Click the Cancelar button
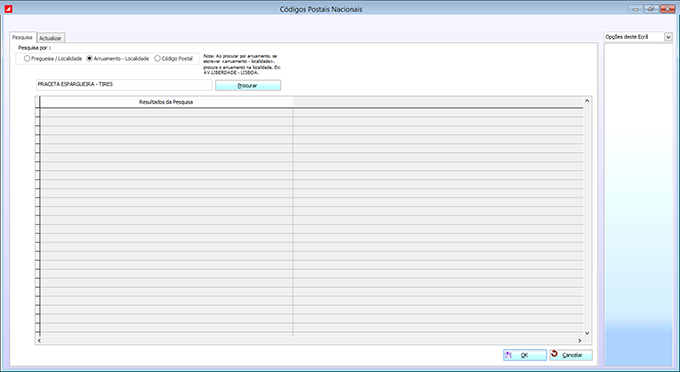The width and height of the screenshot is (680, 372). click(x=571, y=355)
